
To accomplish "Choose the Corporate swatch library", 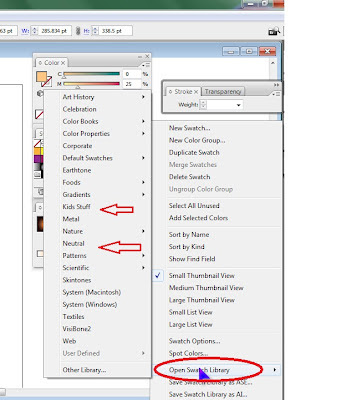I will tap(97, 146).
